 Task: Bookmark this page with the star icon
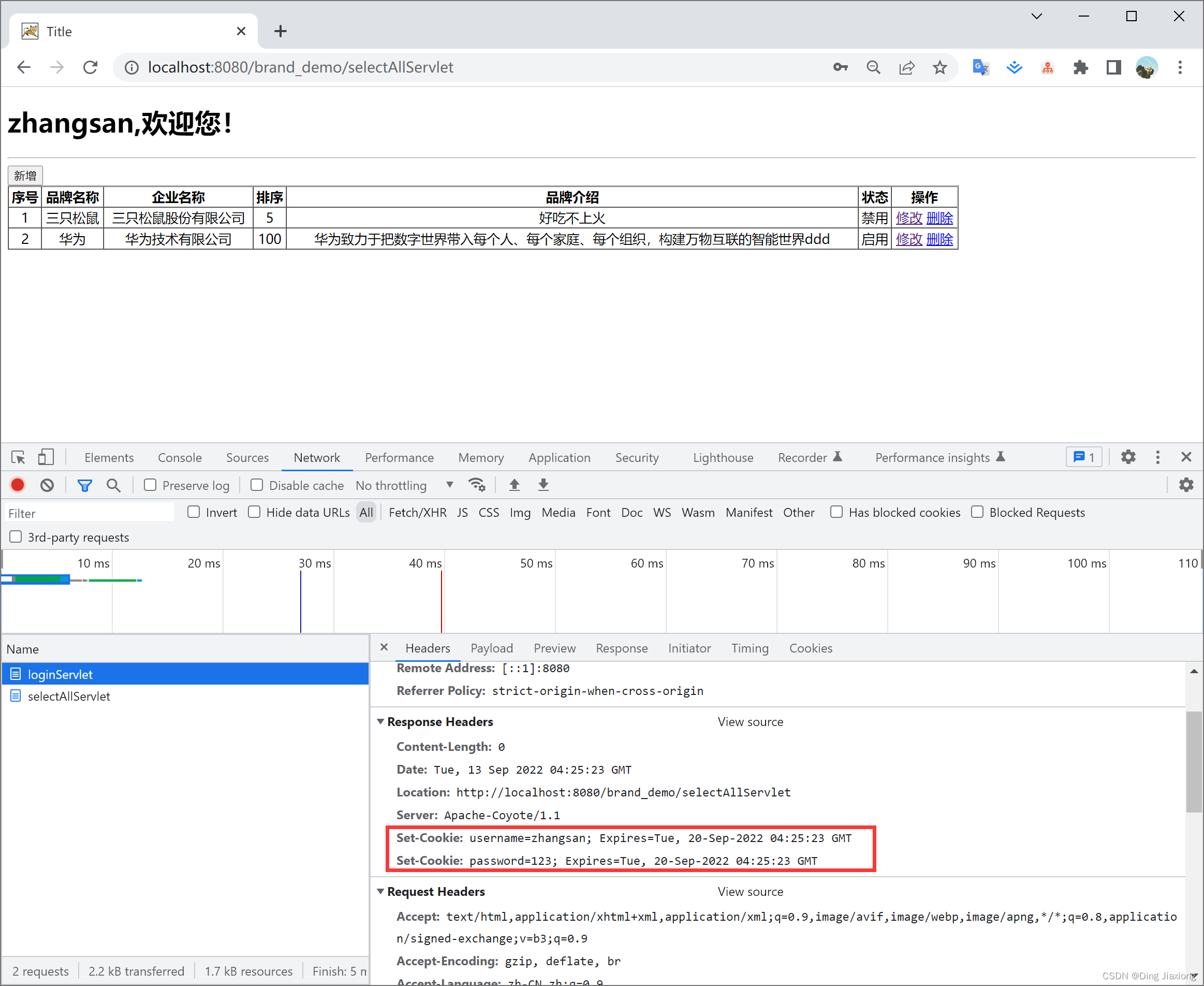tap(940, 68)
